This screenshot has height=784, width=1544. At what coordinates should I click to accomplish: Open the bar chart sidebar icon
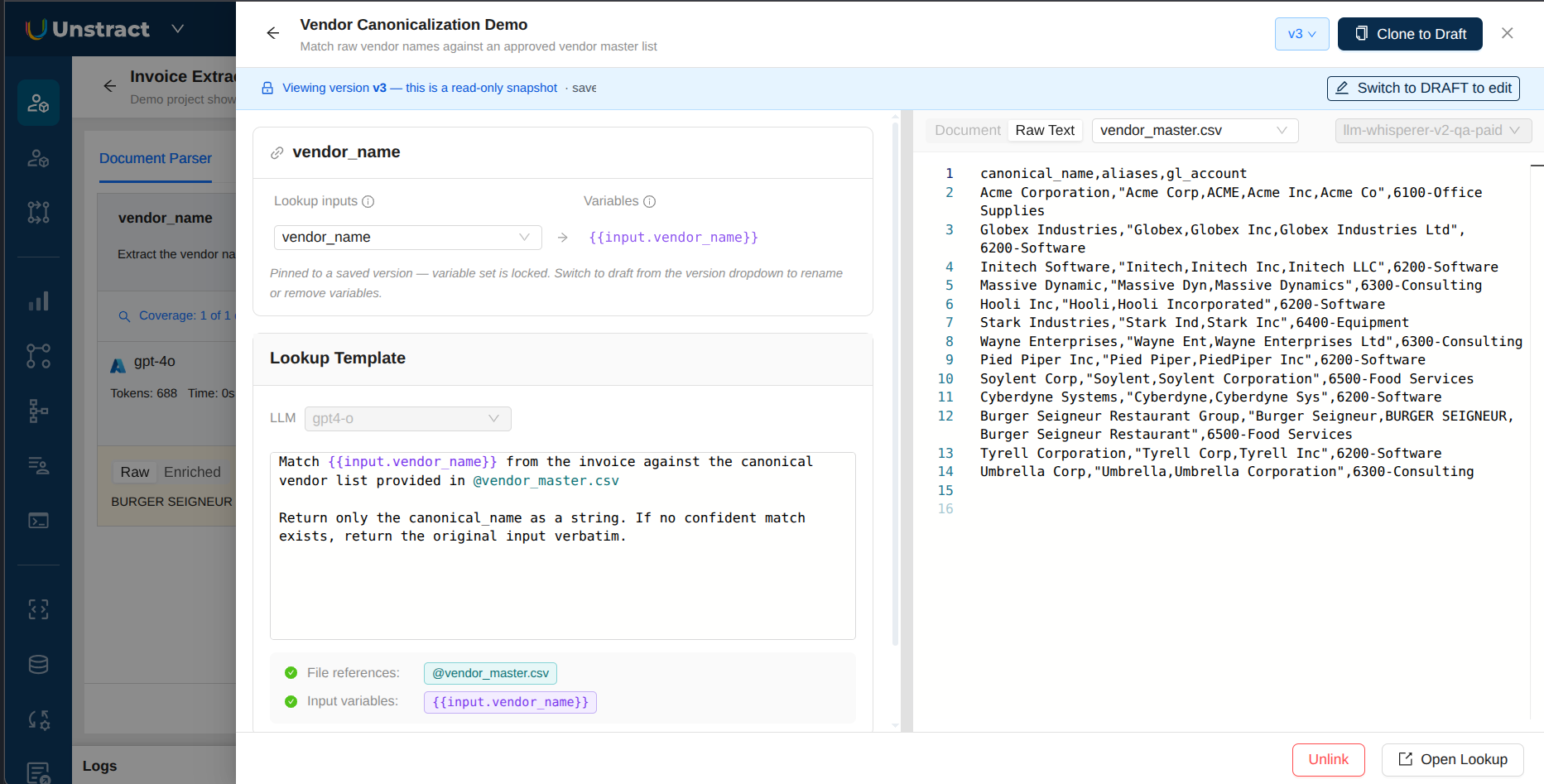pyautogui.click(x=38, y=301)
